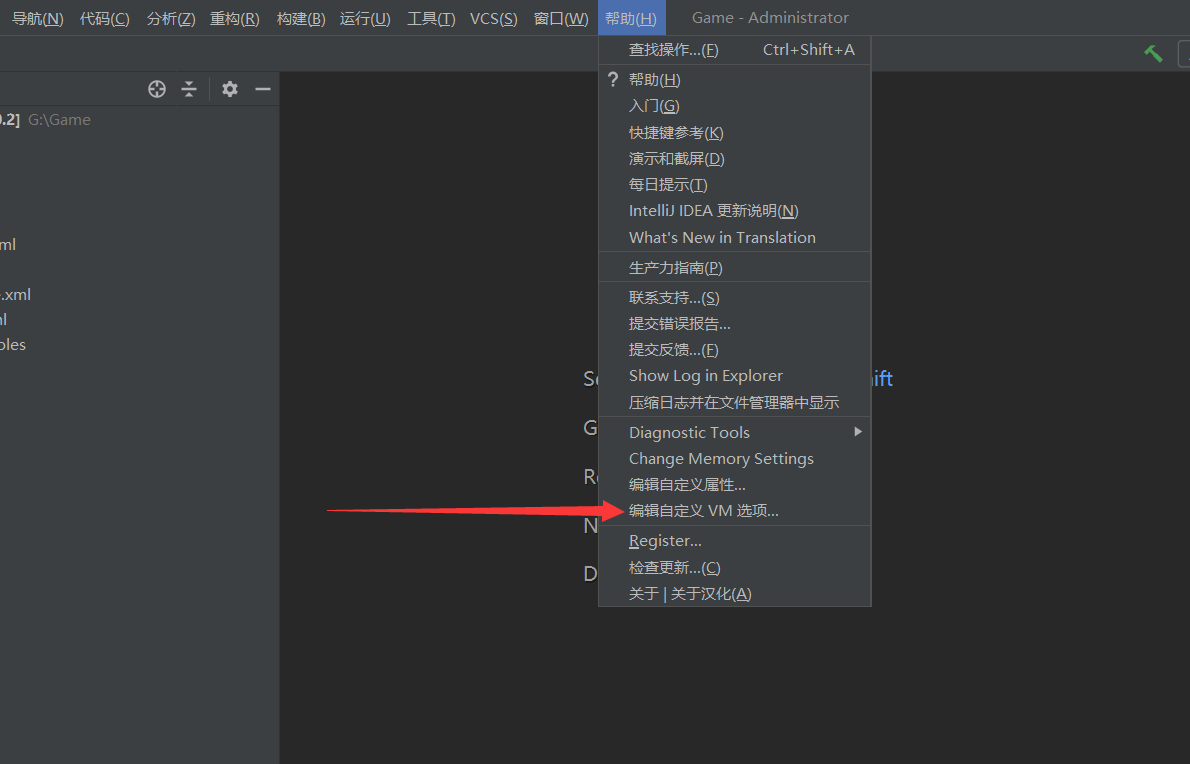This screenshot has height=764, width=1190.
Task: Open 每日提示(T) entry
Action: [x=735, y=184]
